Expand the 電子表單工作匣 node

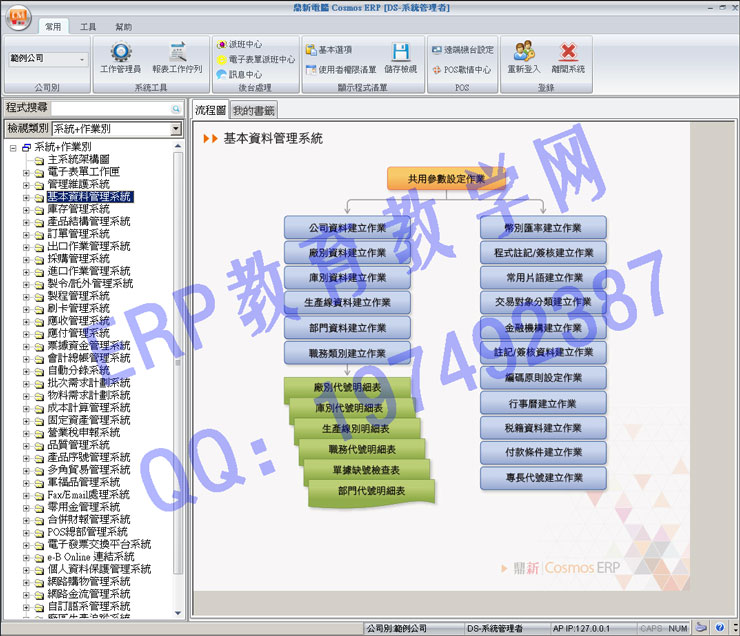(x=26, y=173)
